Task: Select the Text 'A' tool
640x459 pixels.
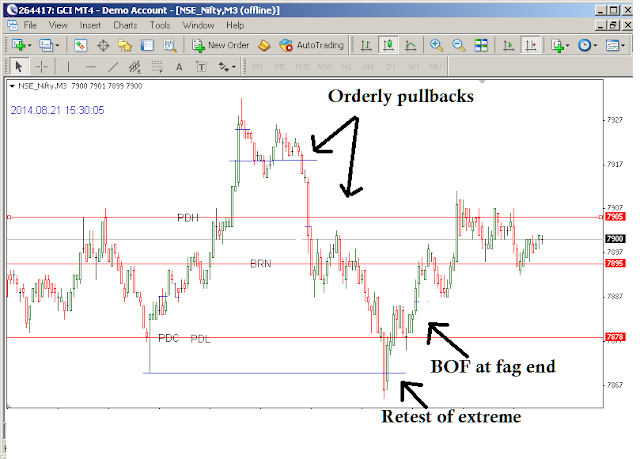Action: pyautogui.click(x=179, y=67)
